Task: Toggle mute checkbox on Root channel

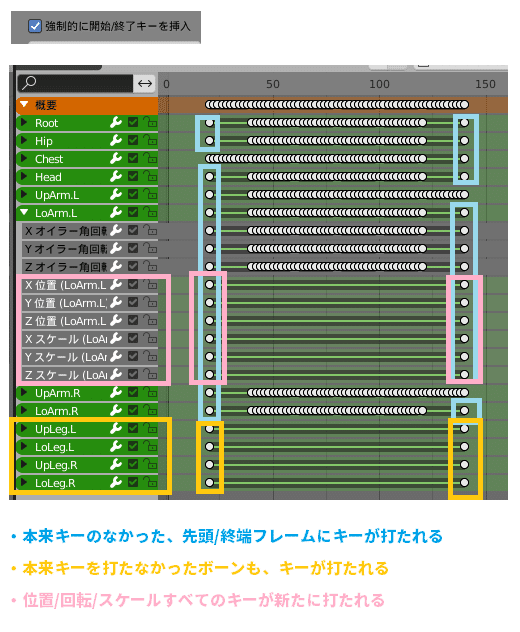Action: coord(133,122)
